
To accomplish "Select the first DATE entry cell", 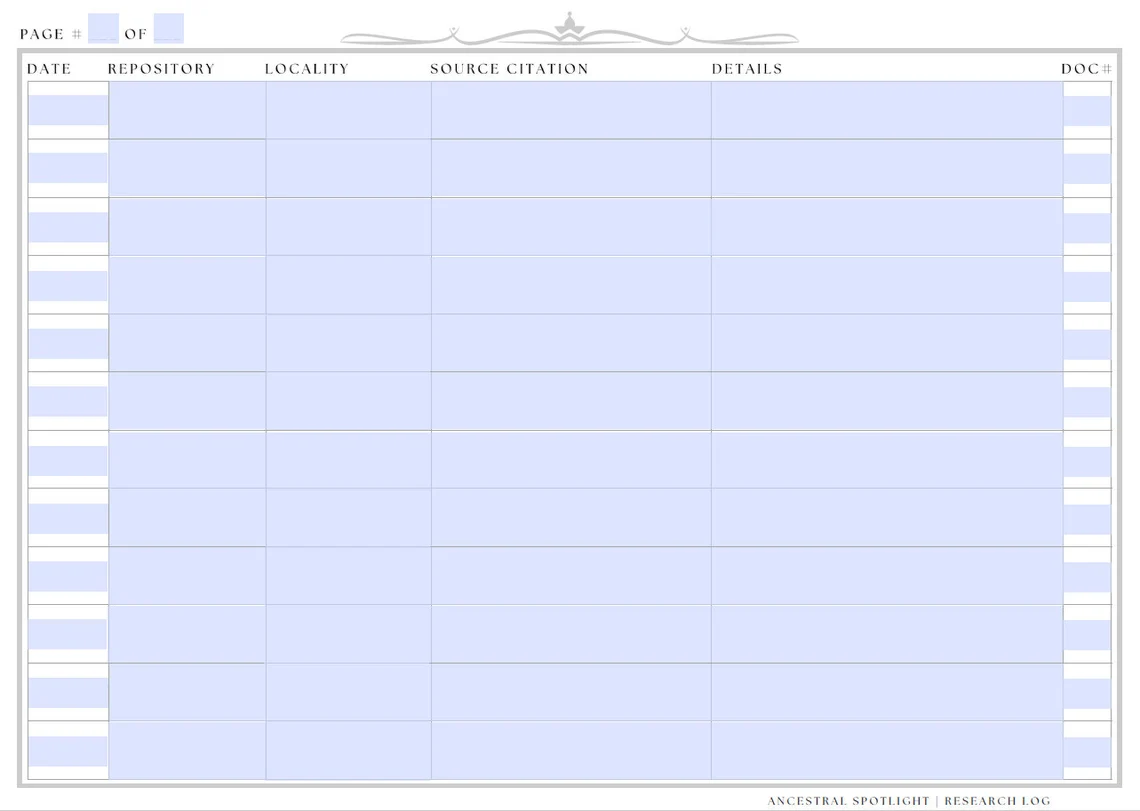I will pyautogui.click(x=67, y=110).
